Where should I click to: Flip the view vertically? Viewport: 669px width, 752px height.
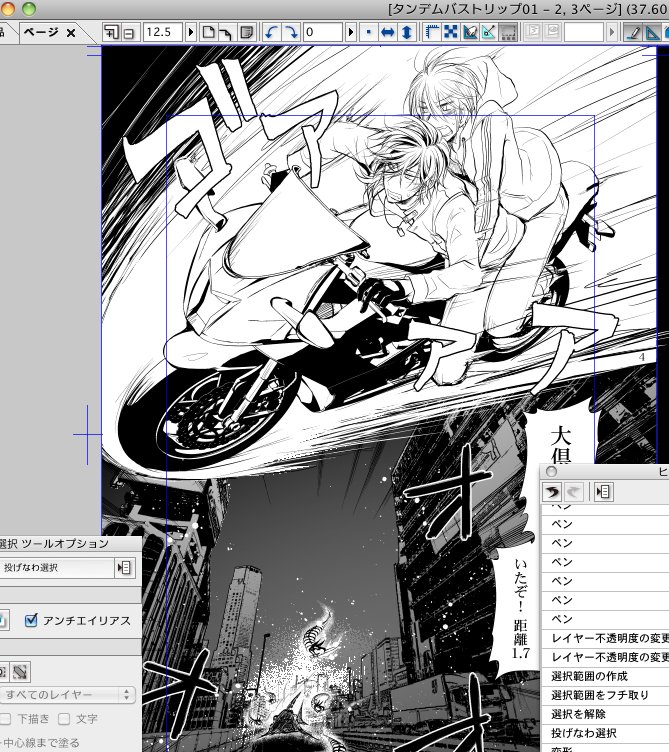(x=407, y=32)
